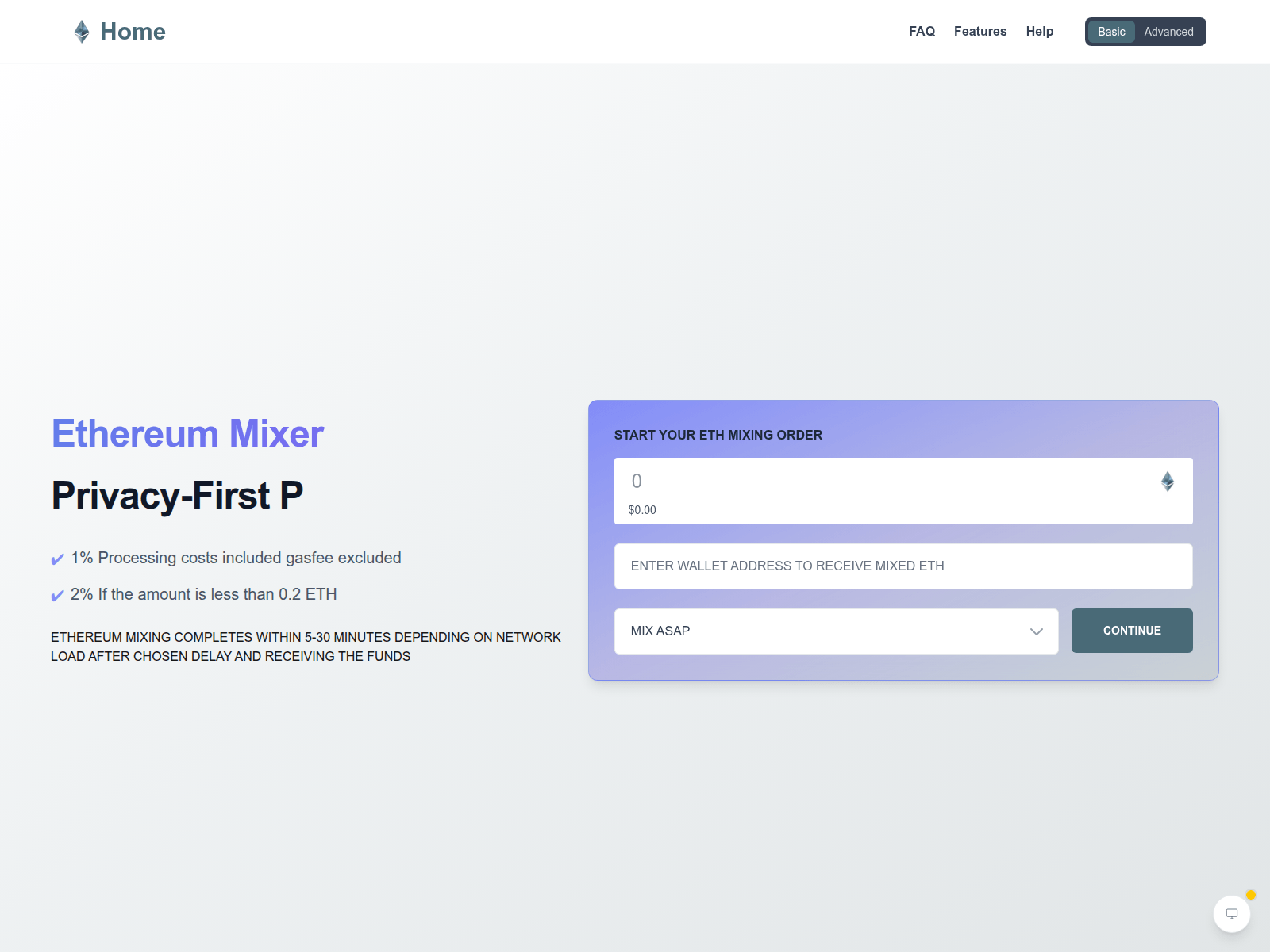1270x952 pixels.
Task: Switch to Advanced mode
Action: [x=1168, y=32]
